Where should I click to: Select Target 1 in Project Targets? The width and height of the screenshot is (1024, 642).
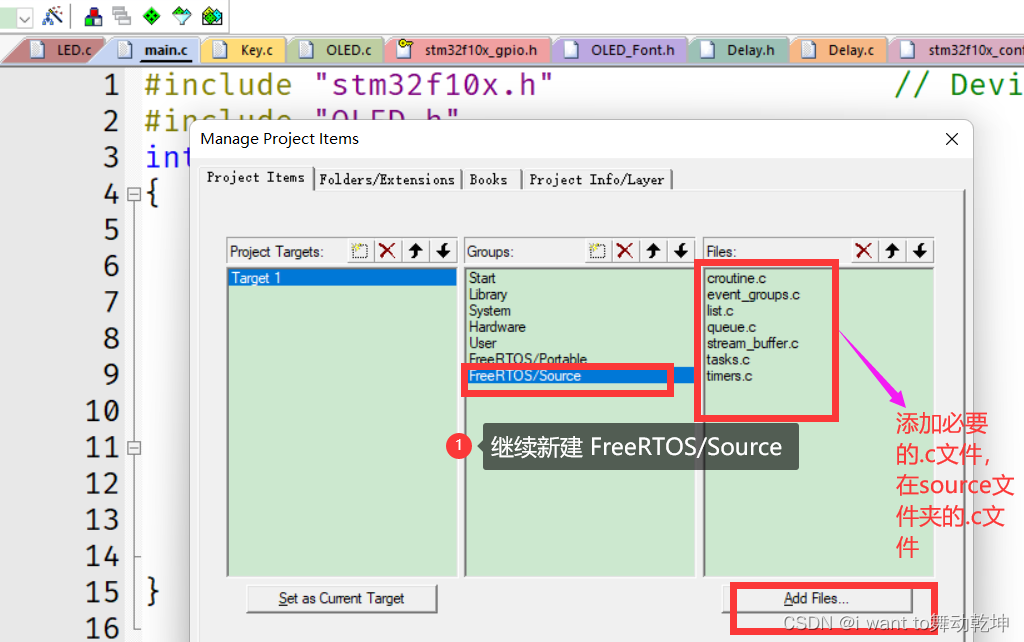[x=342, y=278]
